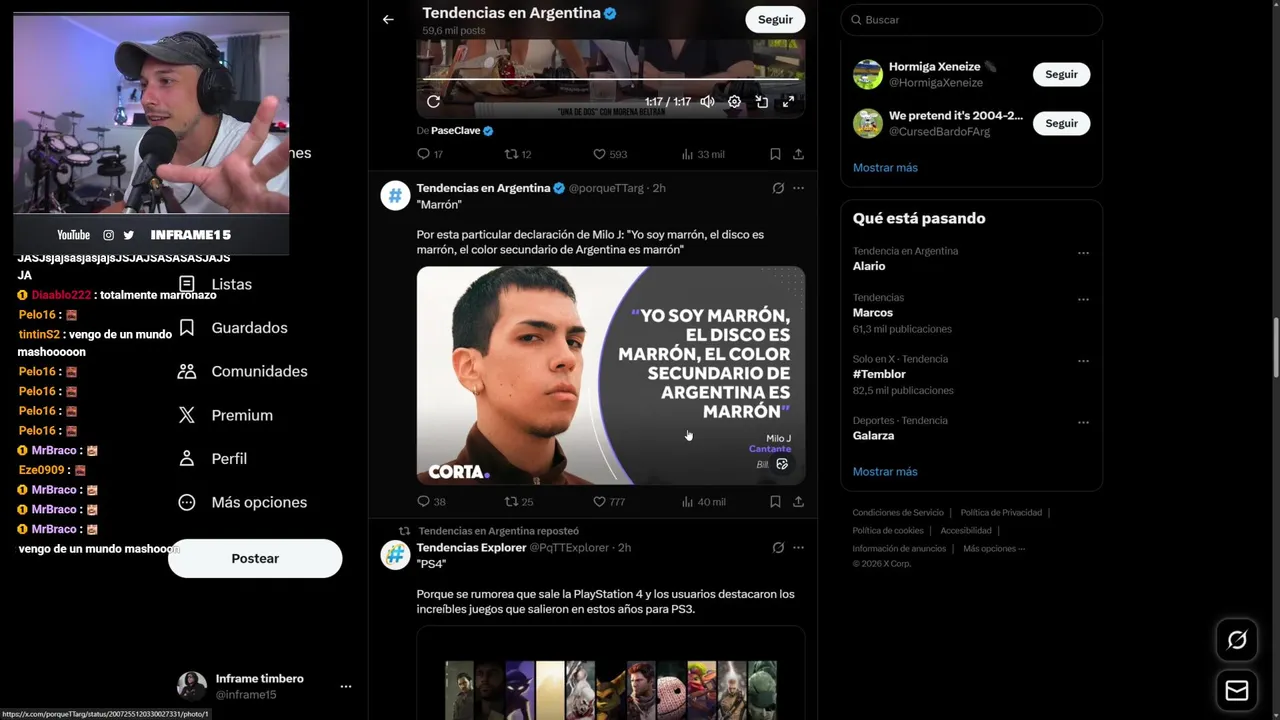Open Información de anuncios link
1280x720 pixels.
[899, 549]
